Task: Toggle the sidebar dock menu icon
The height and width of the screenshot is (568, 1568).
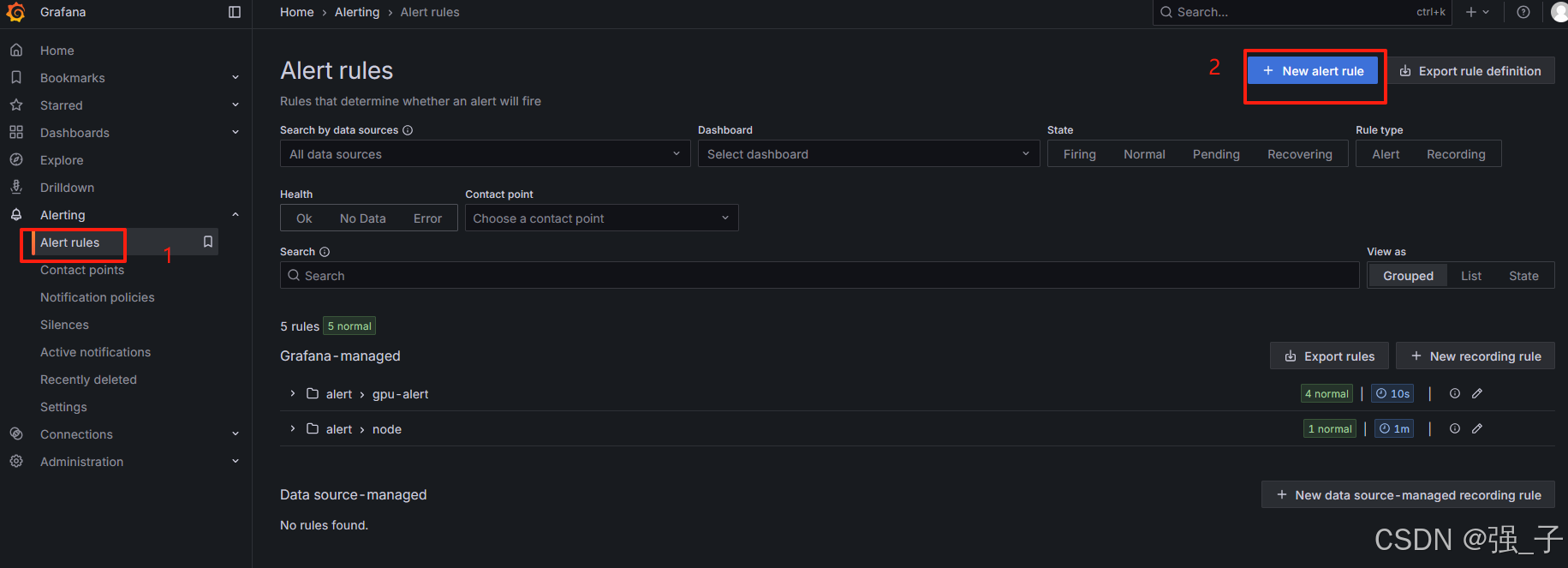Action: pos(235,12)
